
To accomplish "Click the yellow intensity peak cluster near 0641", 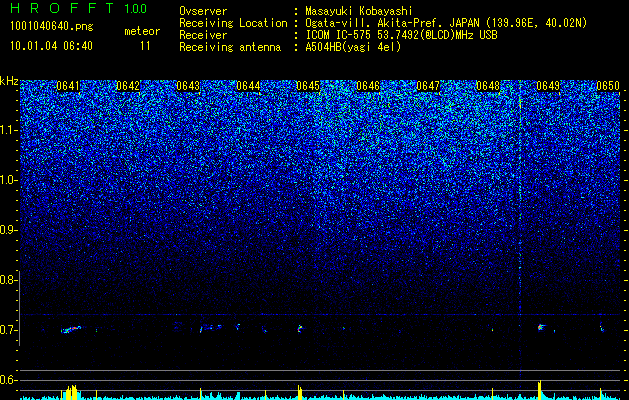I will (71, 391).
